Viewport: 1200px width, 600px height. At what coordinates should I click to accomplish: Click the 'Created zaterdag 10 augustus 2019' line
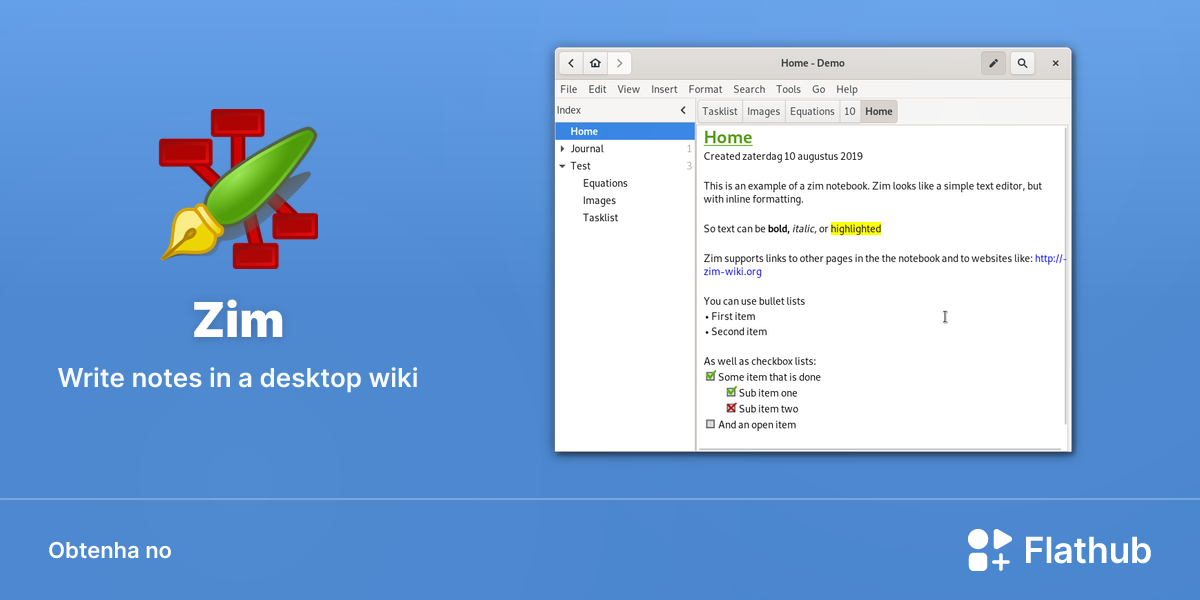point(783,156)
